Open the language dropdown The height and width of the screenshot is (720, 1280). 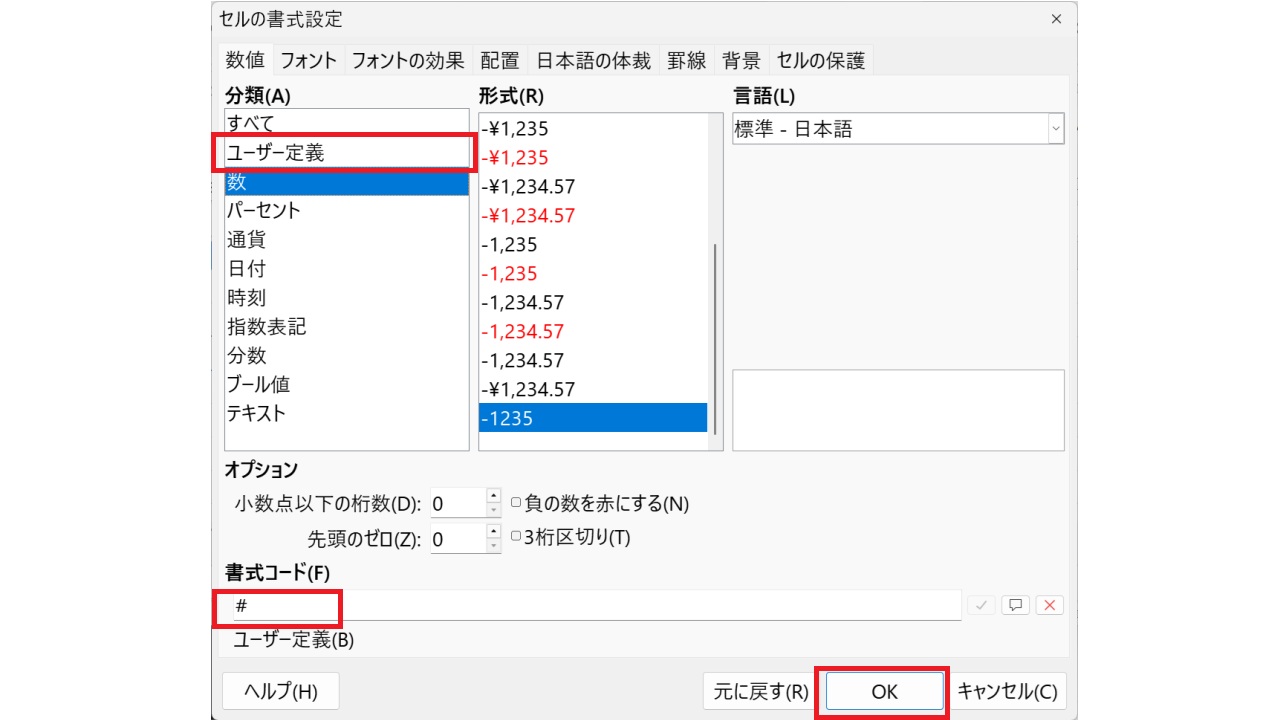pos(1055,129)
